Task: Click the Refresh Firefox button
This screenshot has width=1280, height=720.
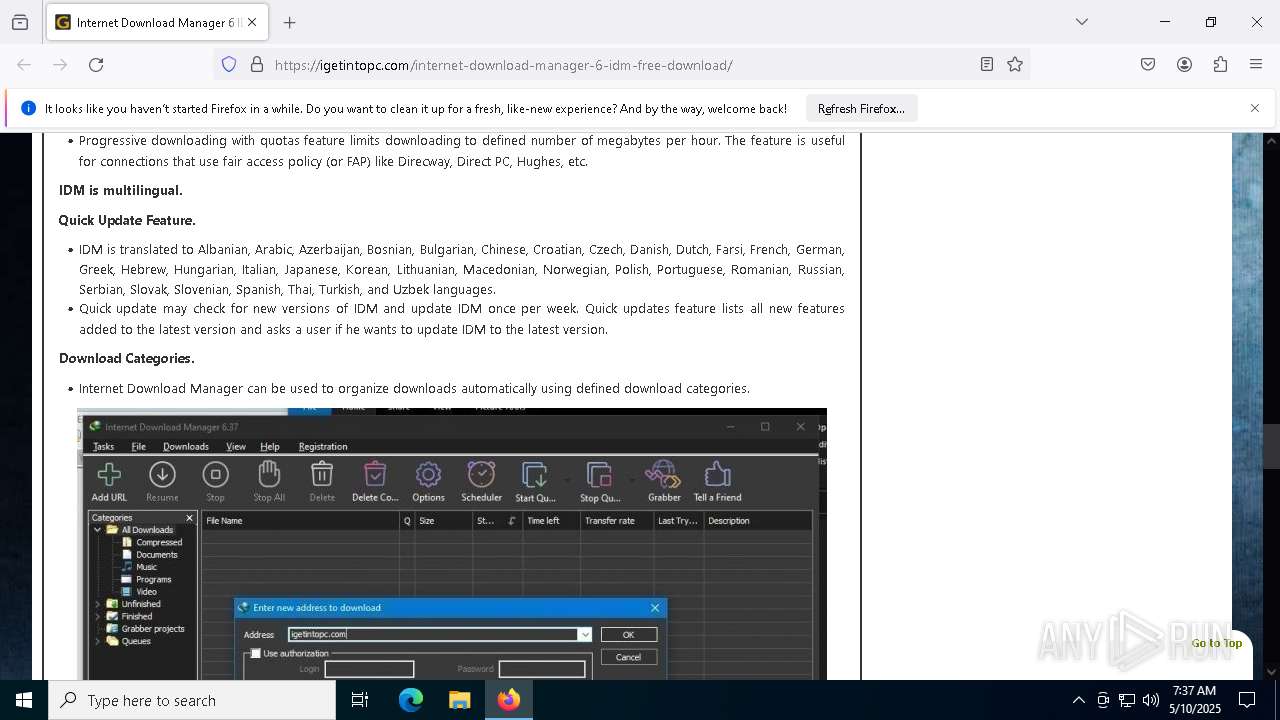Action: click(x=861, y=108)
